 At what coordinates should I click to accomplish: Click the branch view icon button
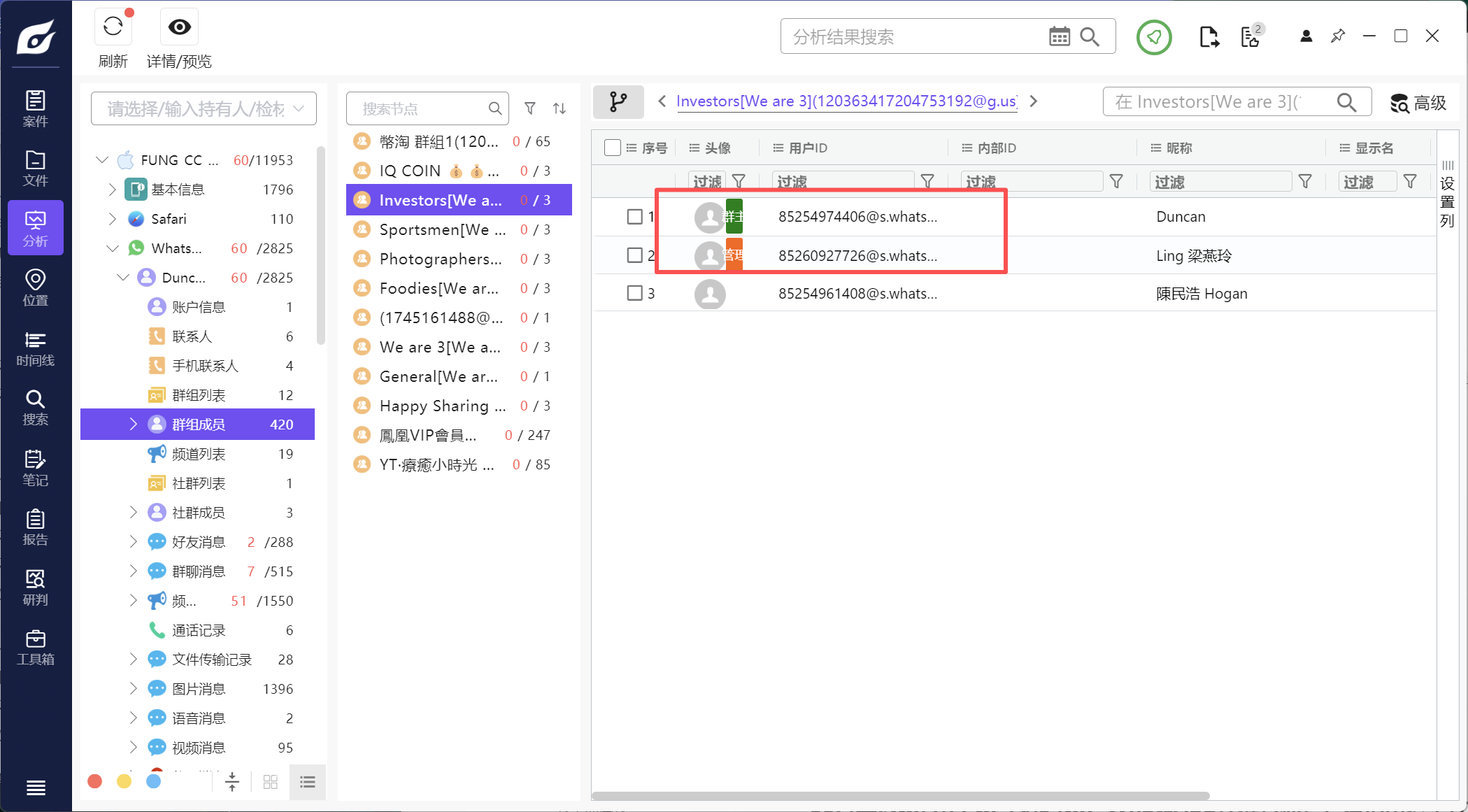tap(618, 102)
